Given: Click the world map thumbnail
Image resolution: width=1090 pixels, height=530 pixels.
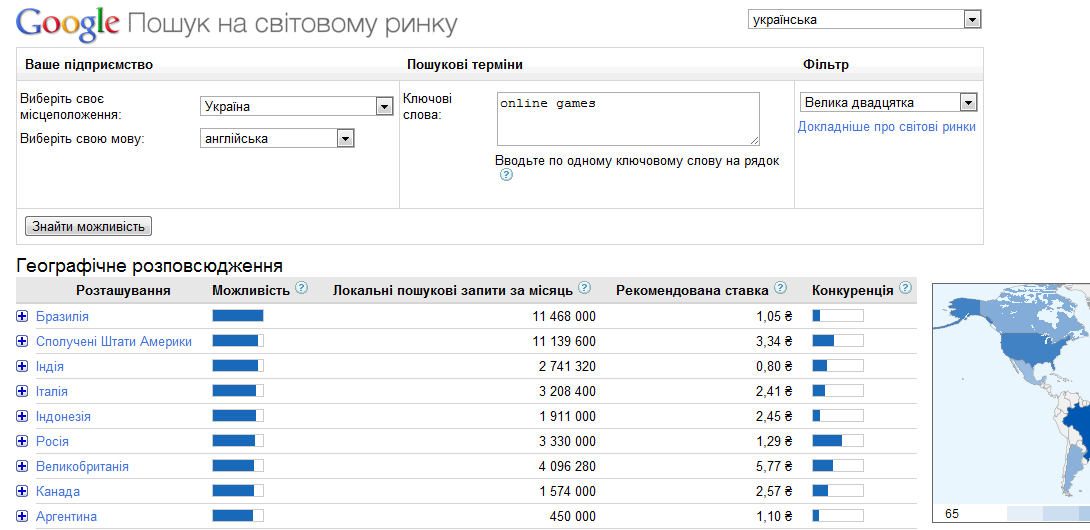Looking at the screenshot, I should coord(1010,400).
